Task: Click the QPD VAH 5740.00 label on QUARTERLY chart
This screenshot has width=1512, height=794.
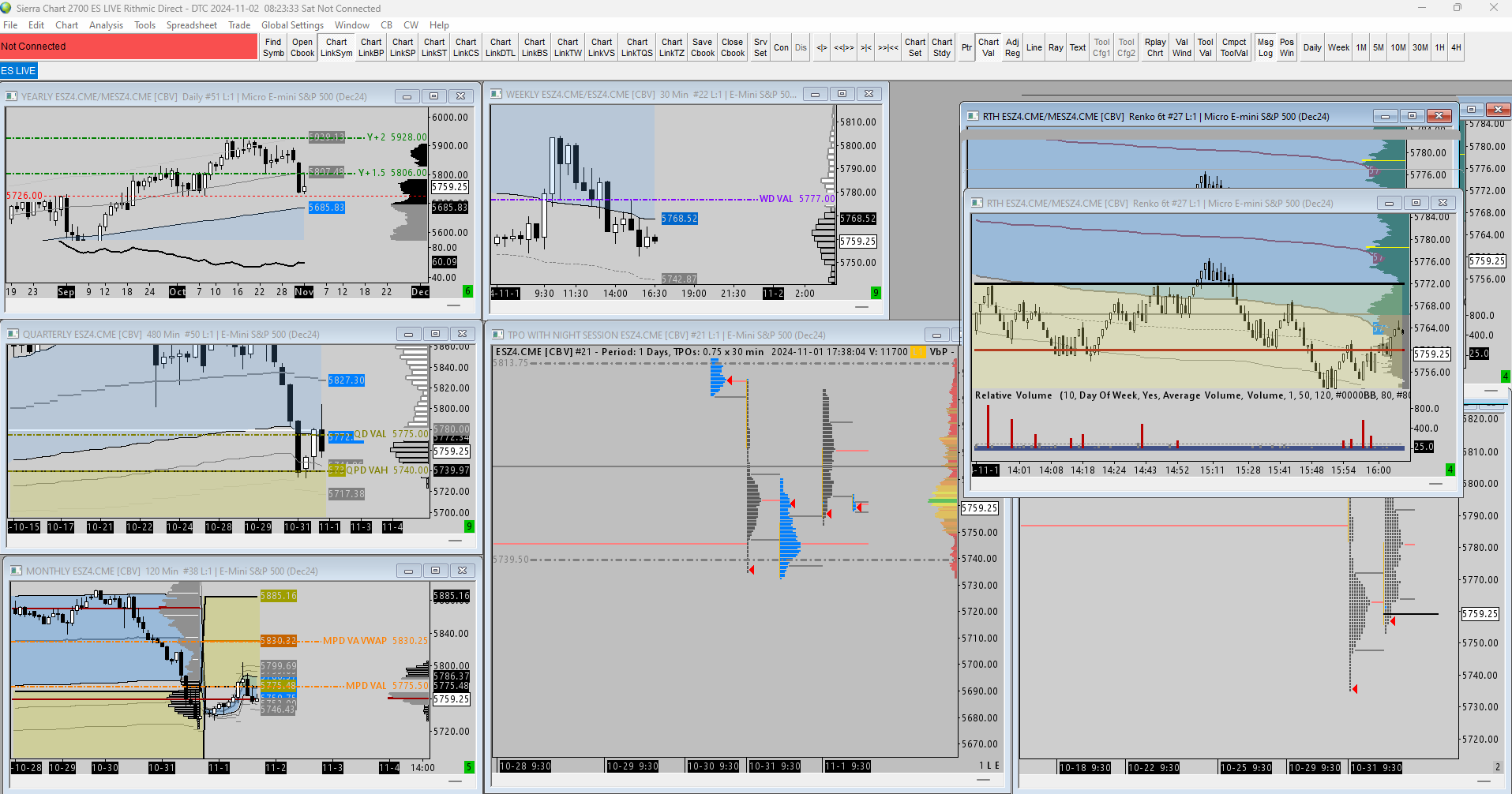Action: (x=387, y=470)
